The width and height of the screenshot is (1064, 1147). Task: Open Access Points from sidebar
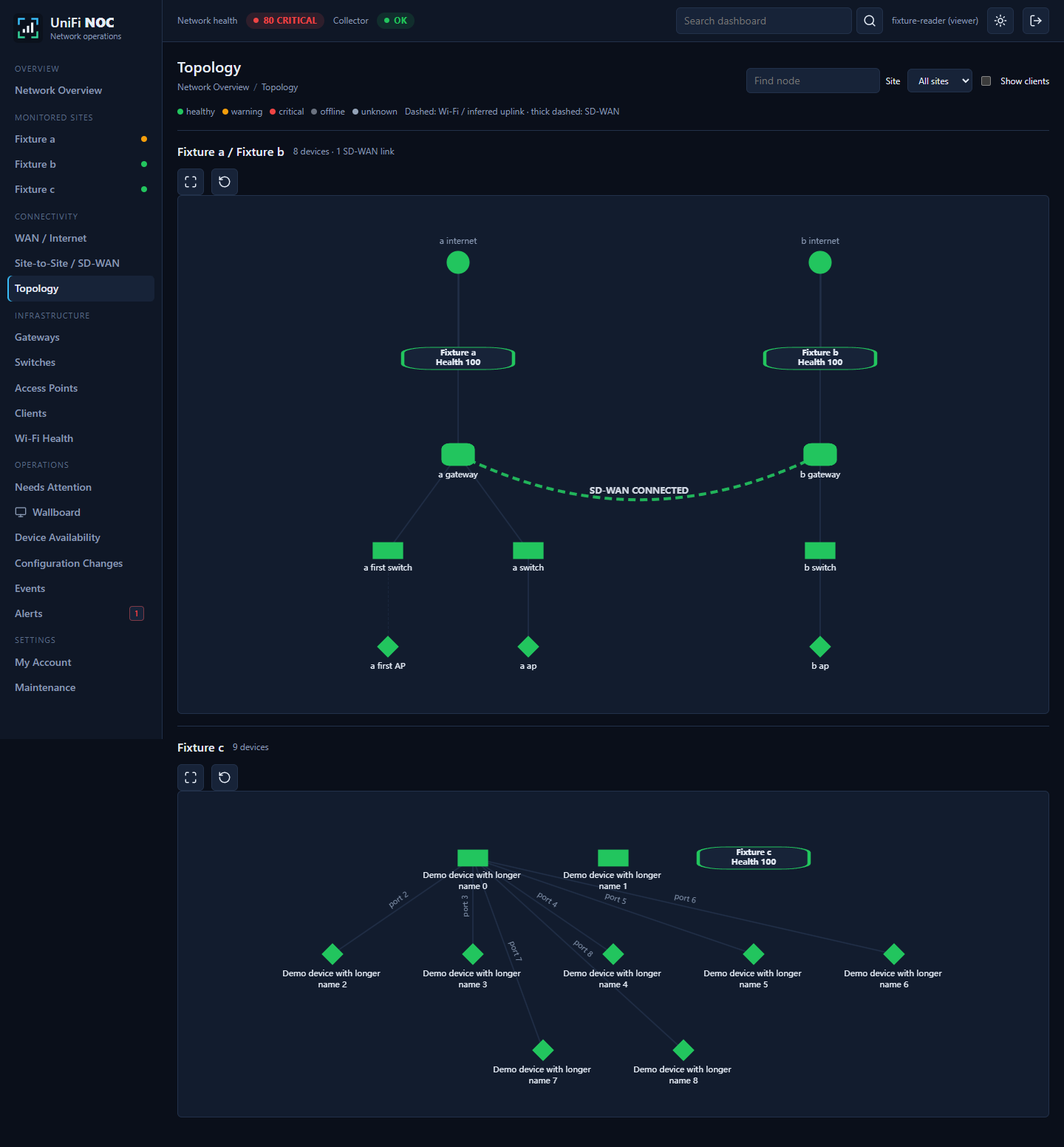pyautogui.click(x=81, y=388)
